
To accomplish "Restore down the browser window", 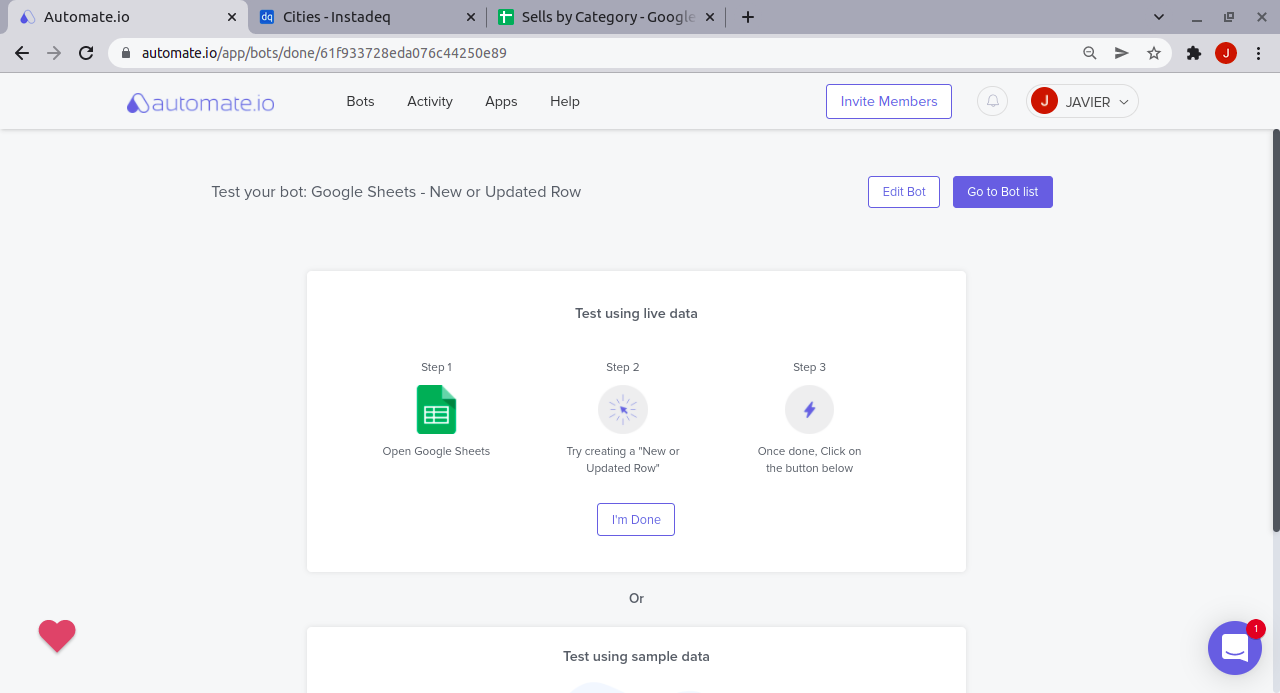I will (1229, 17).
